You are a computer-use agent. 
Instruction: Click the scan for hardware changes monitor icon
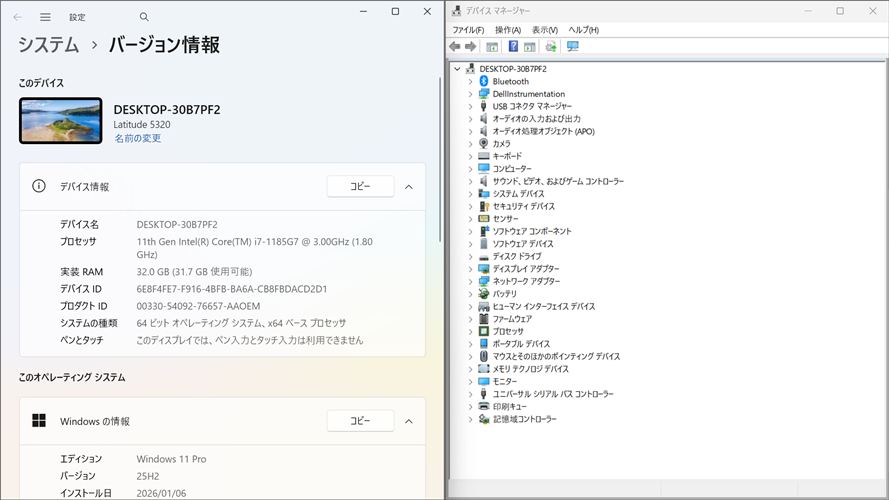click(x=572, y=46)
